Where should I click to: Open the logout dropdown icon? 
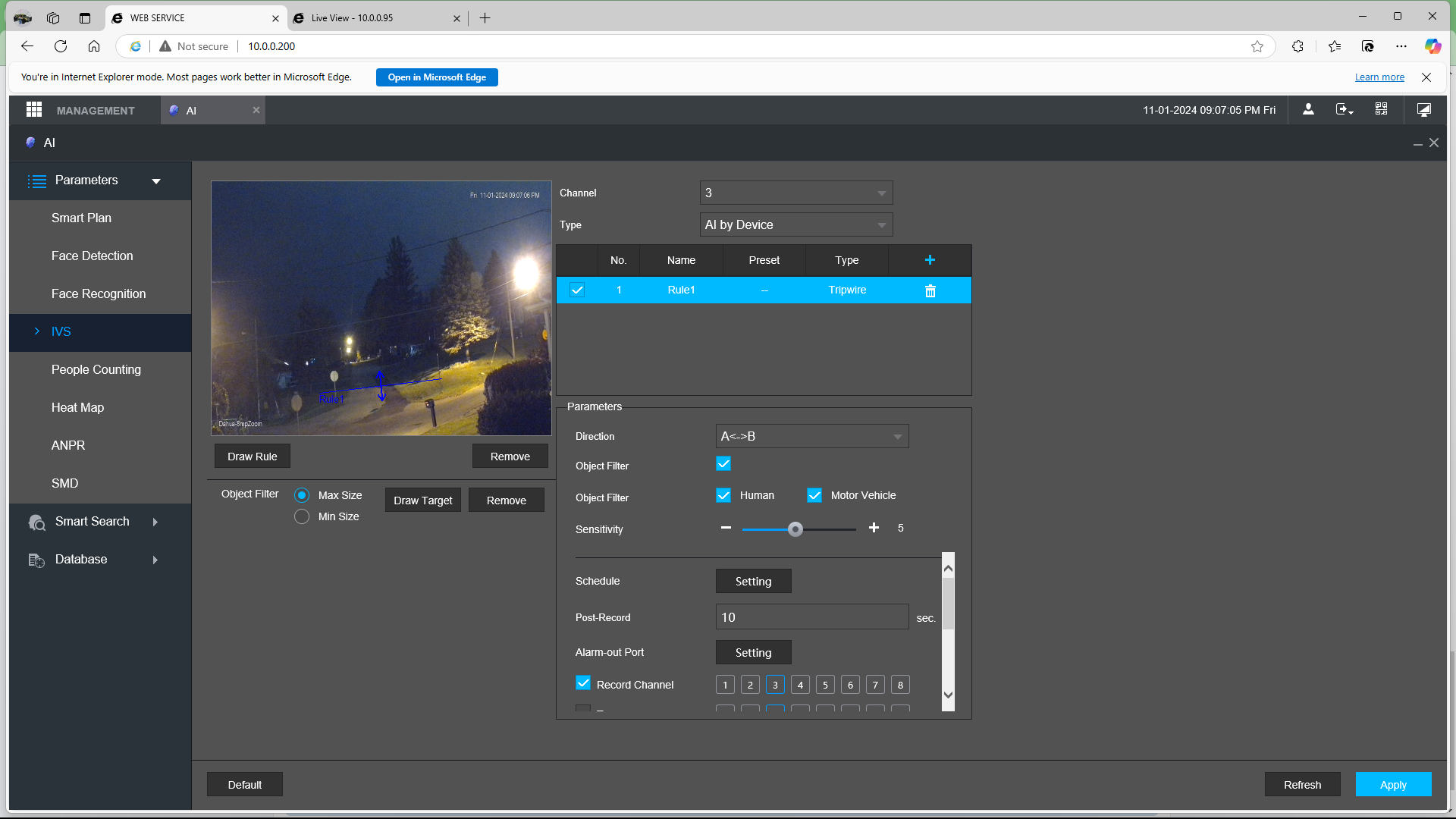pos(1345,109)
